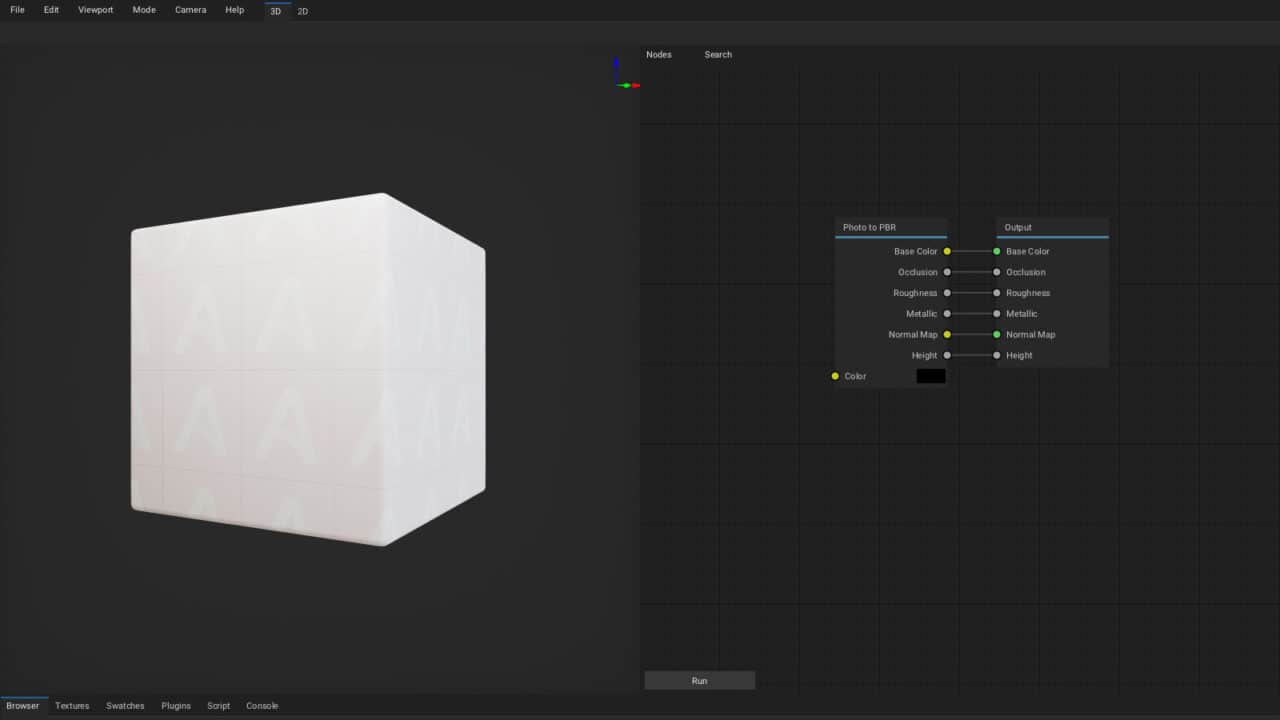Open the Nodes menu in node editor

pos(659,54)
